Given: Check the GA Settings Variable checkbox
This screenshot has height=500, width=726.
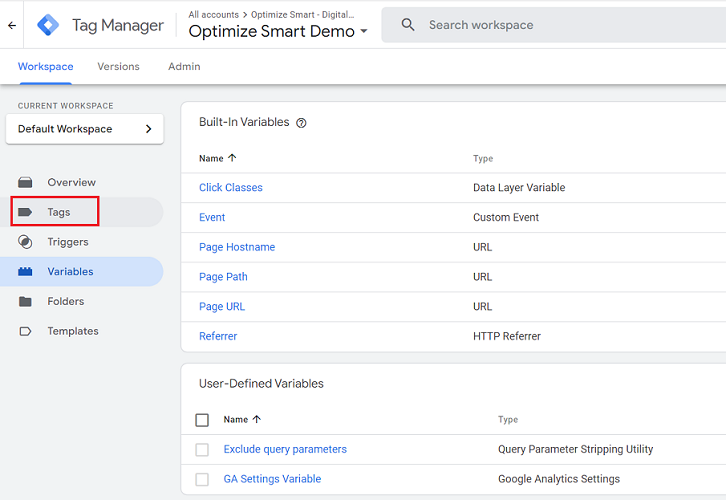Looking at the screenshot, I should (x=202, y=479).
